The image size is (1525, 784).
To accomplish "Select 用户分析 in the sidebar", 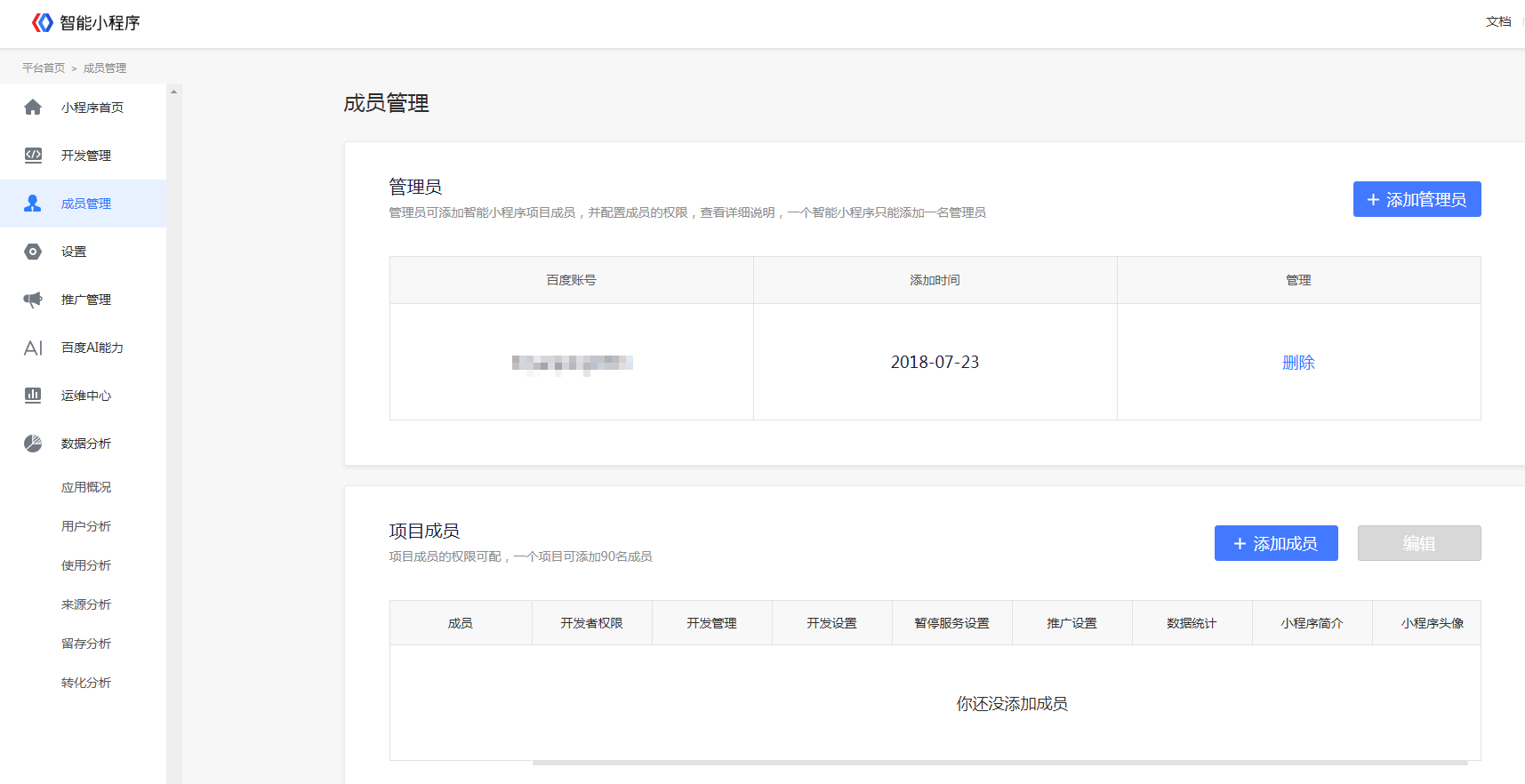I will [x=86, y=526].
